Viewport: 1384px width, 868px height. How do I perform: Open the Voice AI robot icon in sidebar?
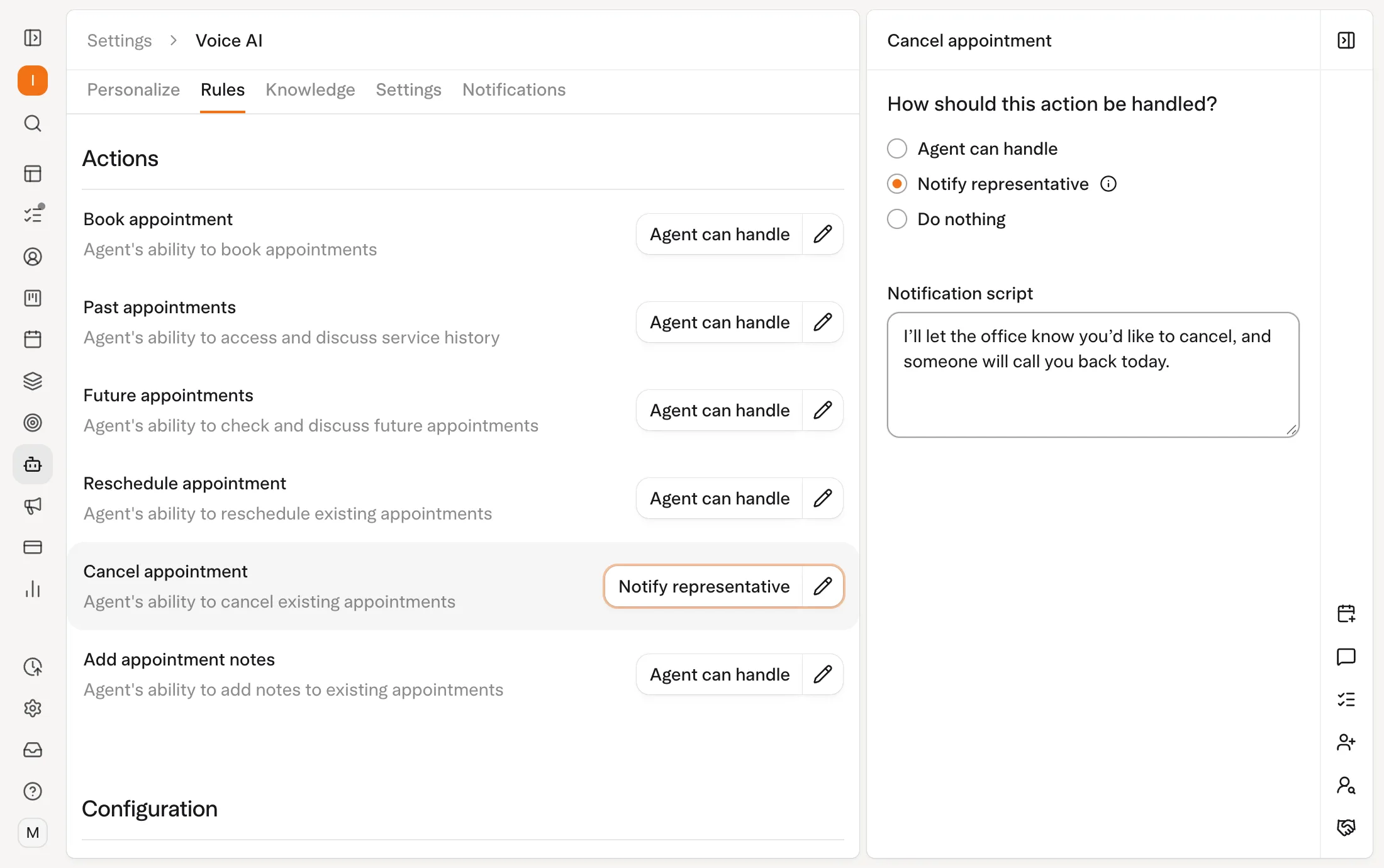[33, 464]
